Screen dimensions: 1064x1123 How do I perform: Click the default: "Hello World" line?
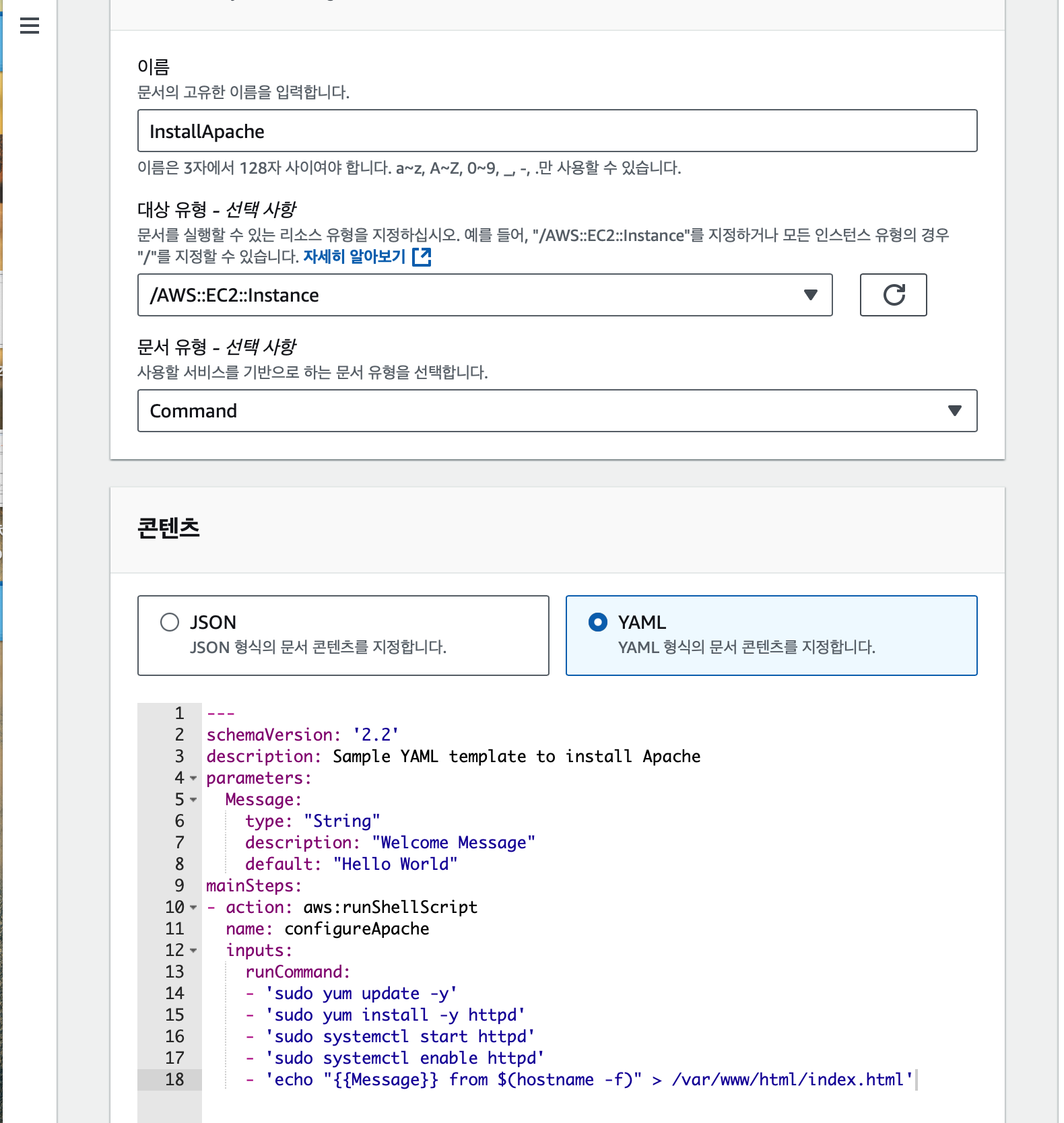(351, 864)
